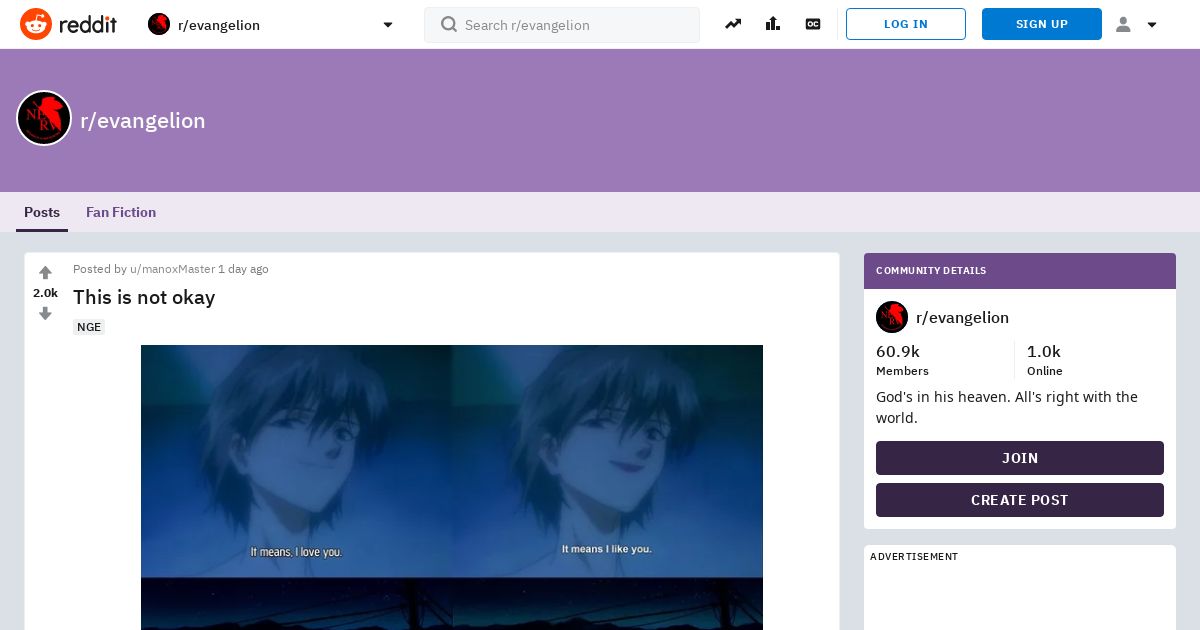Click the reddit wordmark text
The height and width of the screenshot is (630, 1200).
[x=88, y=24]
